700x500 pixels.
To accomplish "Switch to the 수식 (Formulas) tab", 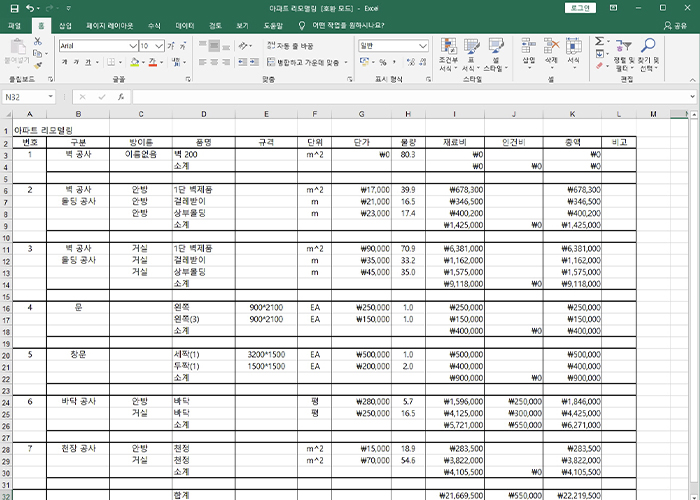I will pyautogui.click(x=152, y=24).
